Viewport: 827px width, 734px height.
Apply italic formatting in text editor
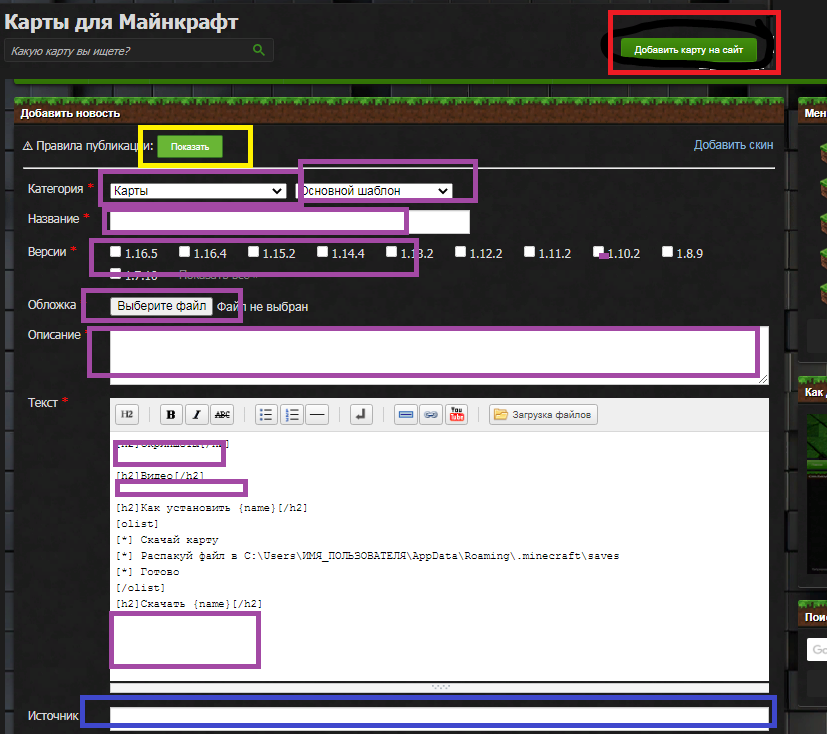point(196,414)
